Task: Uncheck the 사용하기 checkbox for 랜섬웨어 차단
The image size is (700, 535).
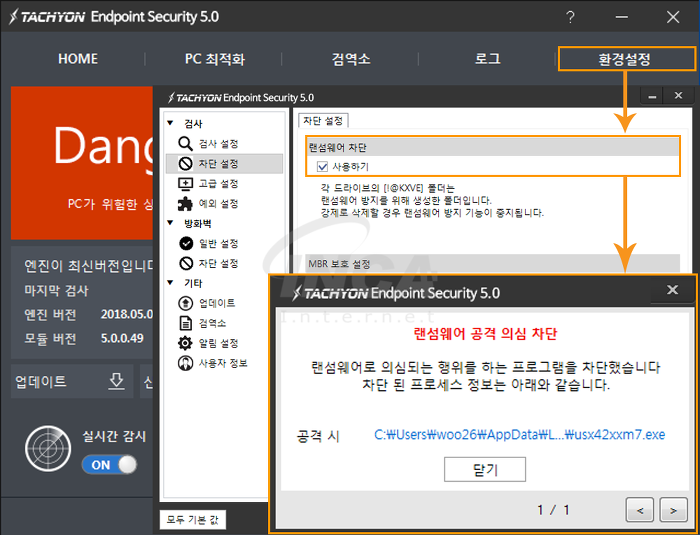Action: tap(322, 167)
